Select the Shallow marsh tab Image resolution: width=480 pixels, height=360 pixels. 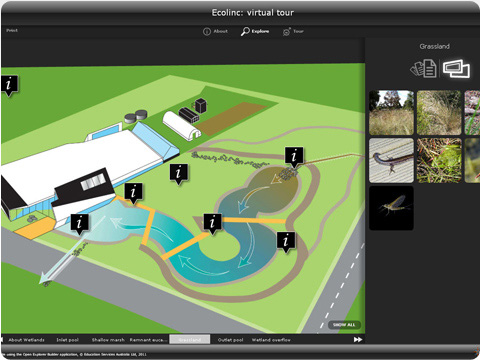click(x=108, y=340)
